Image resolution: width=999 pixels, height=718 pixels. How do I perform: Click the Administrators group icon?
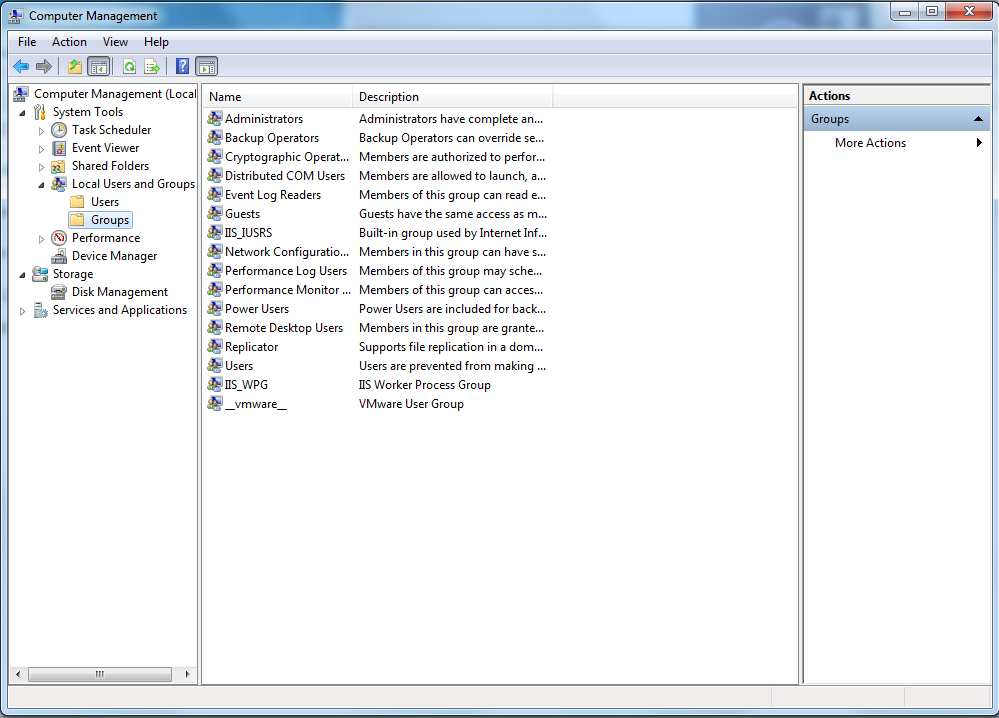pos(215,118)
